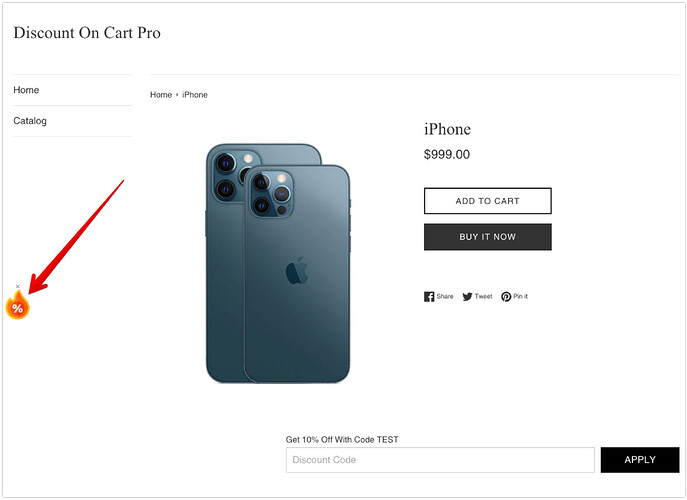Image resolution: width=687 pixels, height=500 pixels.
Task: Click the iPhone product title heading
Action: pyautogui.click(x=447, y=129)
